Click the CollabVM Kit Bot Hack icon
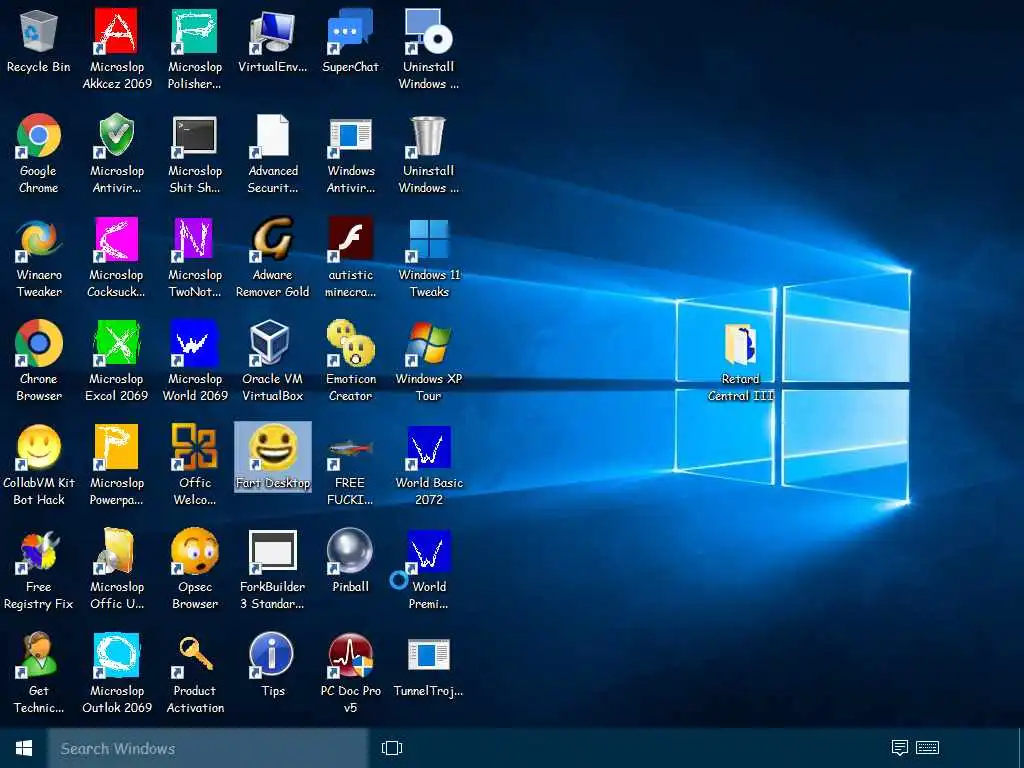The width and height of the screenshot is (1024, 768). (x=39, y=465)
